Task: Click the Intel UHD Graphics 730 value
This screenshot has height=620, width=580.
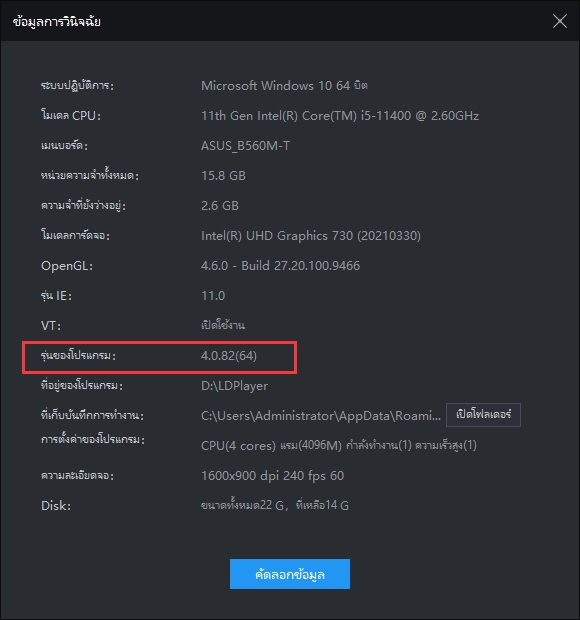Action: 311,236
